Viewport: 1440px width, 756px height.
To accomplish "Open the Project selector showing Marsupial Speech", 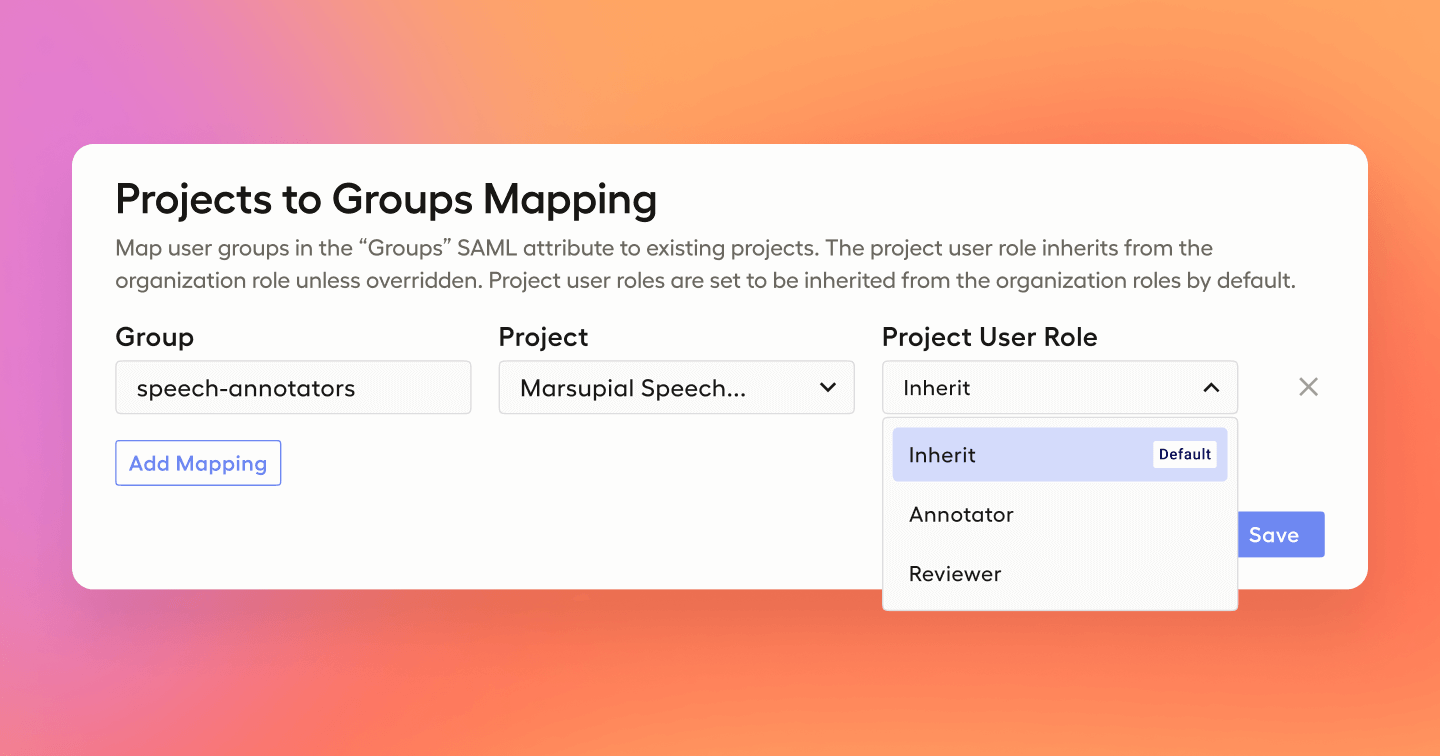I will 676,387.
